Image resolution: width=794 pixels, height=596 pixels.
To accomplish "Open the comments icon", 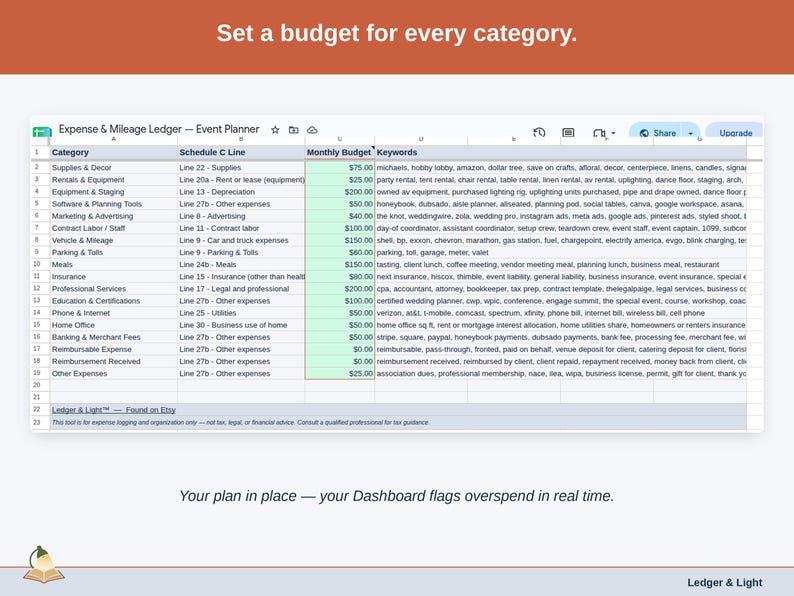I will point(568,132).
